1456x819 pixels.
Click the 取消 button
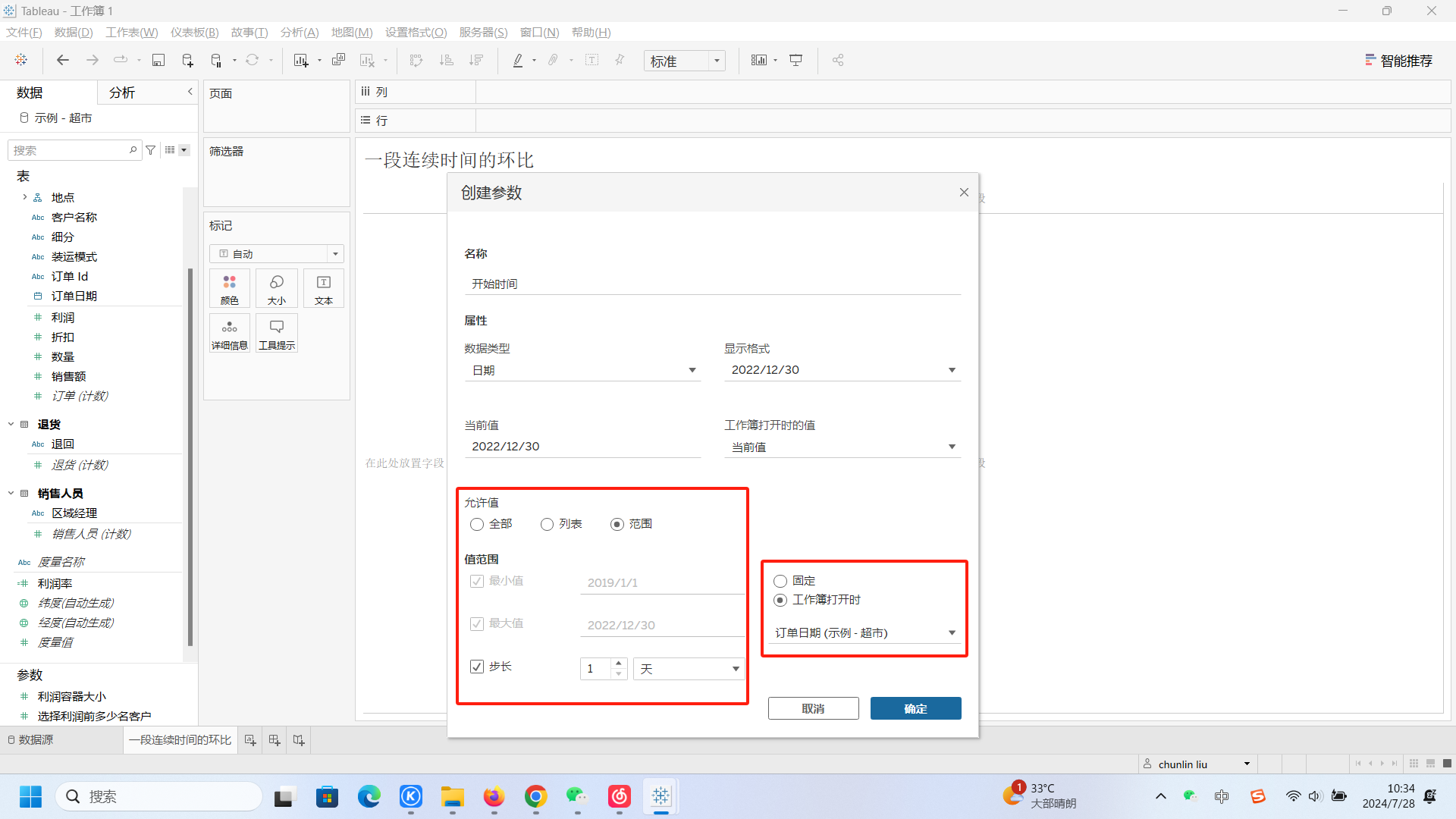[813, 708]
